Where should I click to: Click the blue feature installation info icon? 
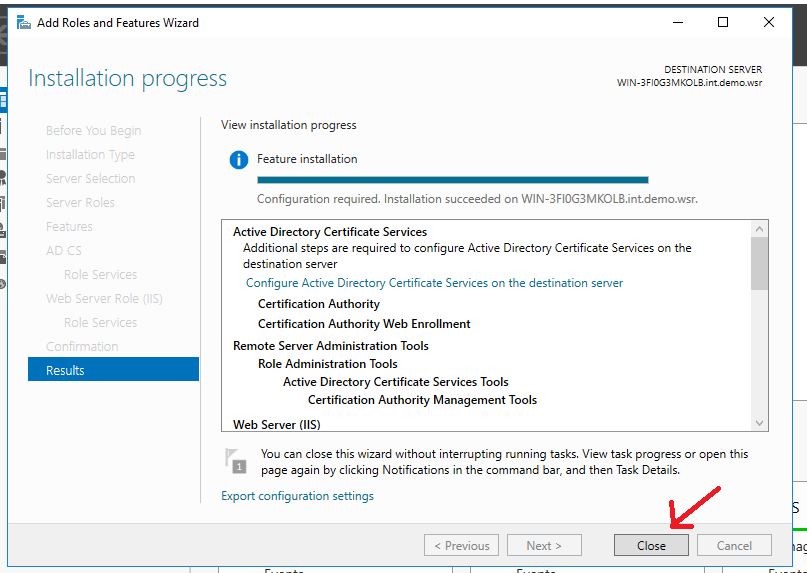(239, 160)
